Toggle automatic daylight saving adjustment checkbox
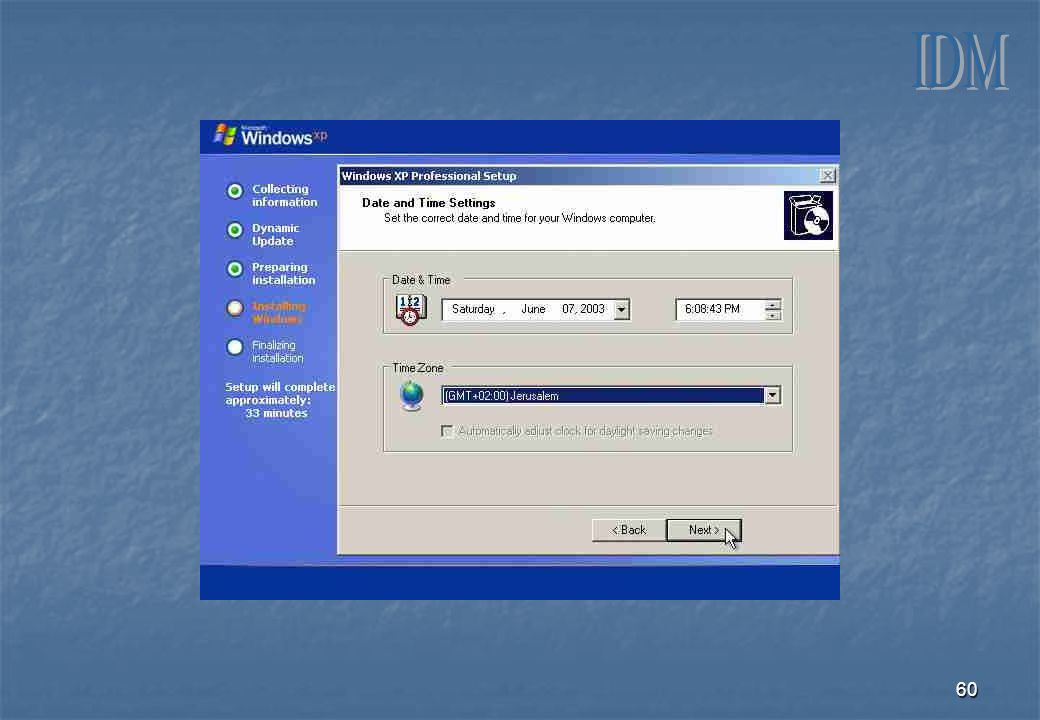1040x720 pixels. [x=448, y=432]
